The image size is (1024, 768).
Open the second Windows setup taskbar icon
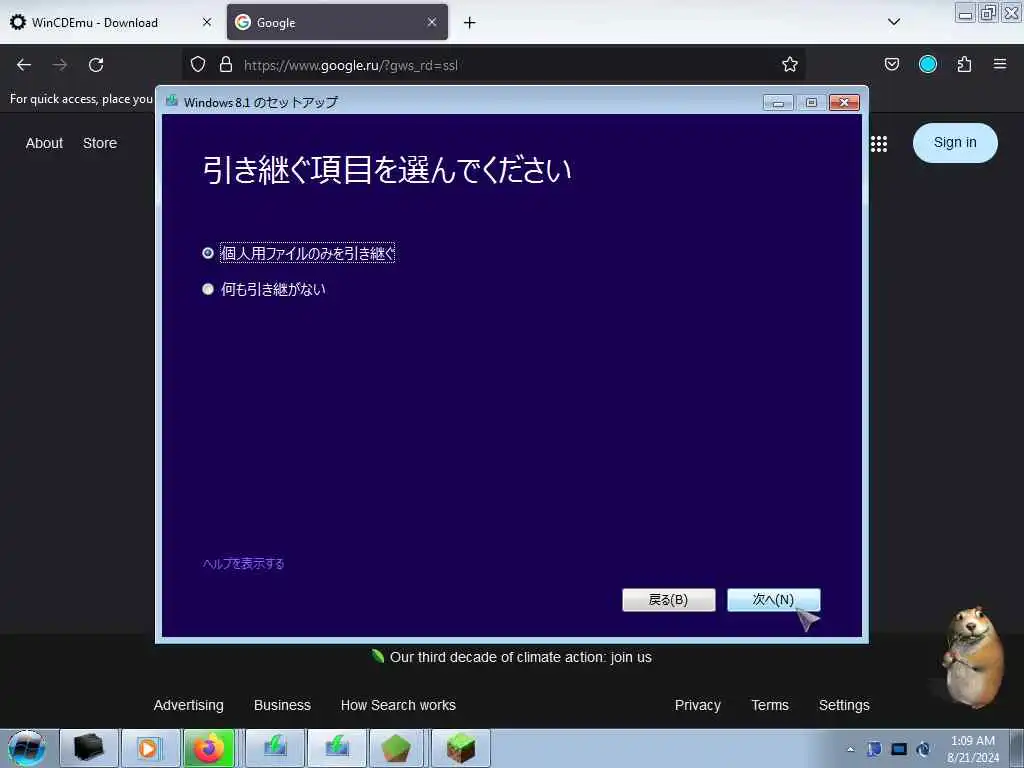click(336, 748)
